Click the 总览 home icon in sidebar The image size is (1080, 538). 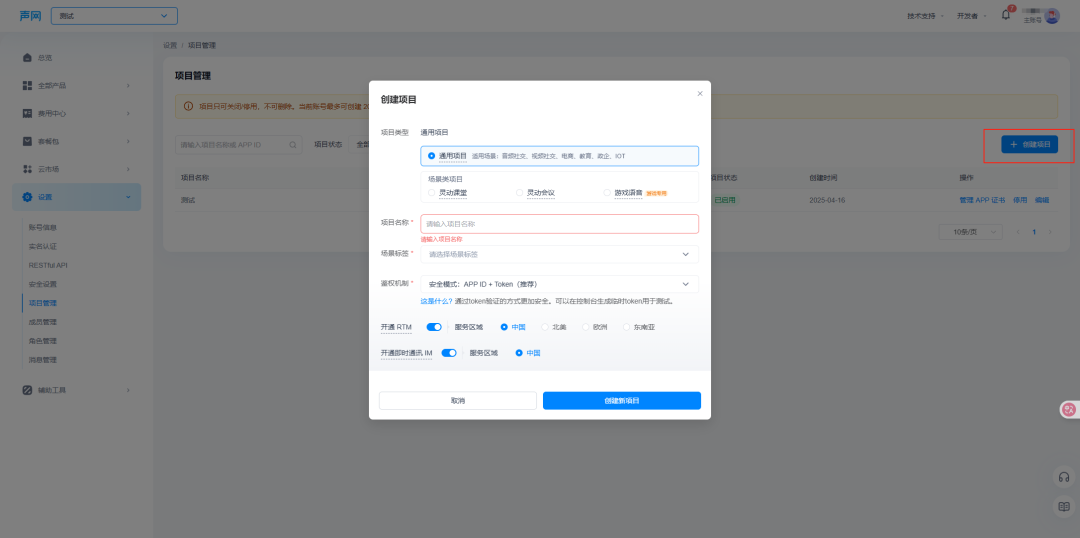[28, 57]
